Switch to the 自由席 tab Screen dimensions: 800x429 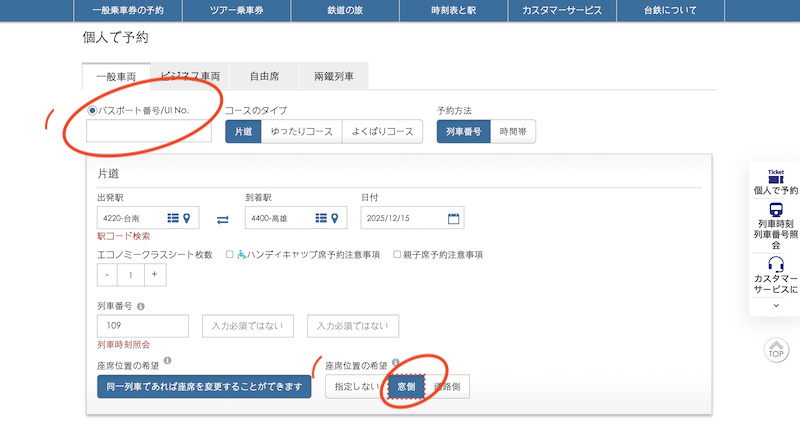point(263,76)
